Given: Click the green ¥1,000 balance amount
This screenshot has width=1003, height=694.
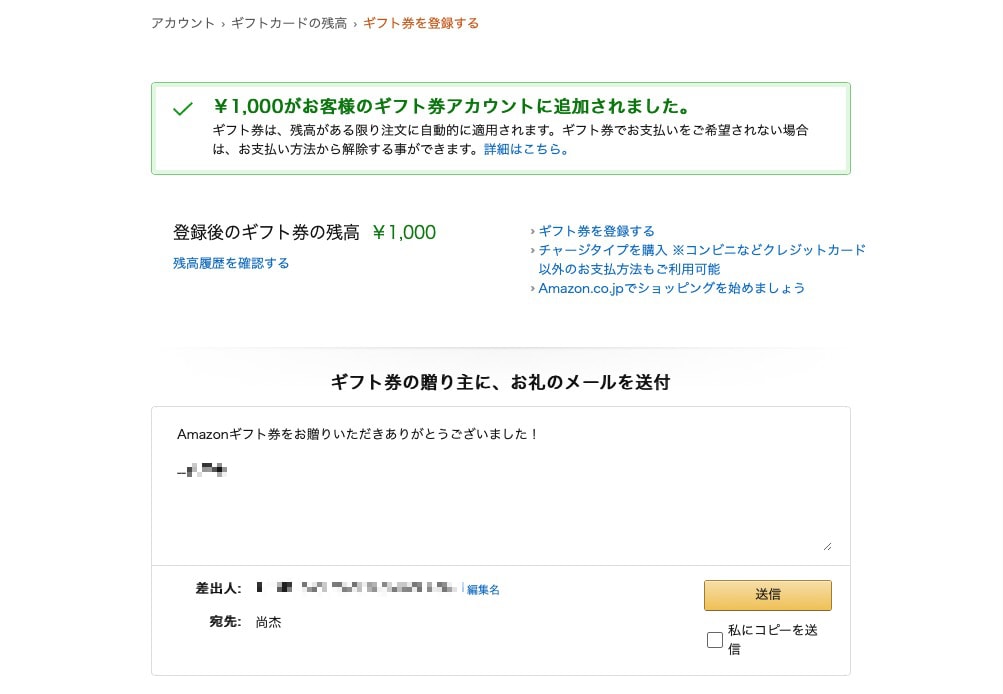Looking at the screenshot, I should click(404, 233).
